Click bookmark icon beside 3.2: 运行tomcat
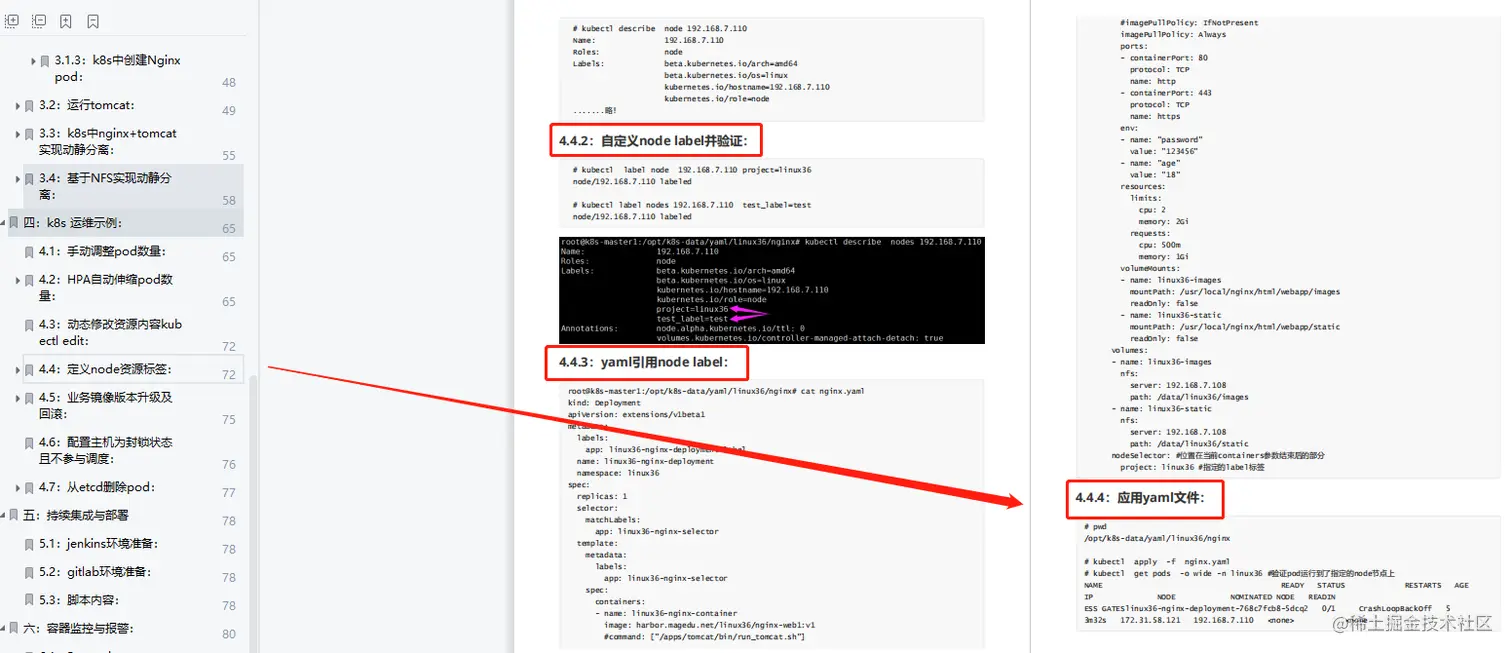 click(29, 105)
